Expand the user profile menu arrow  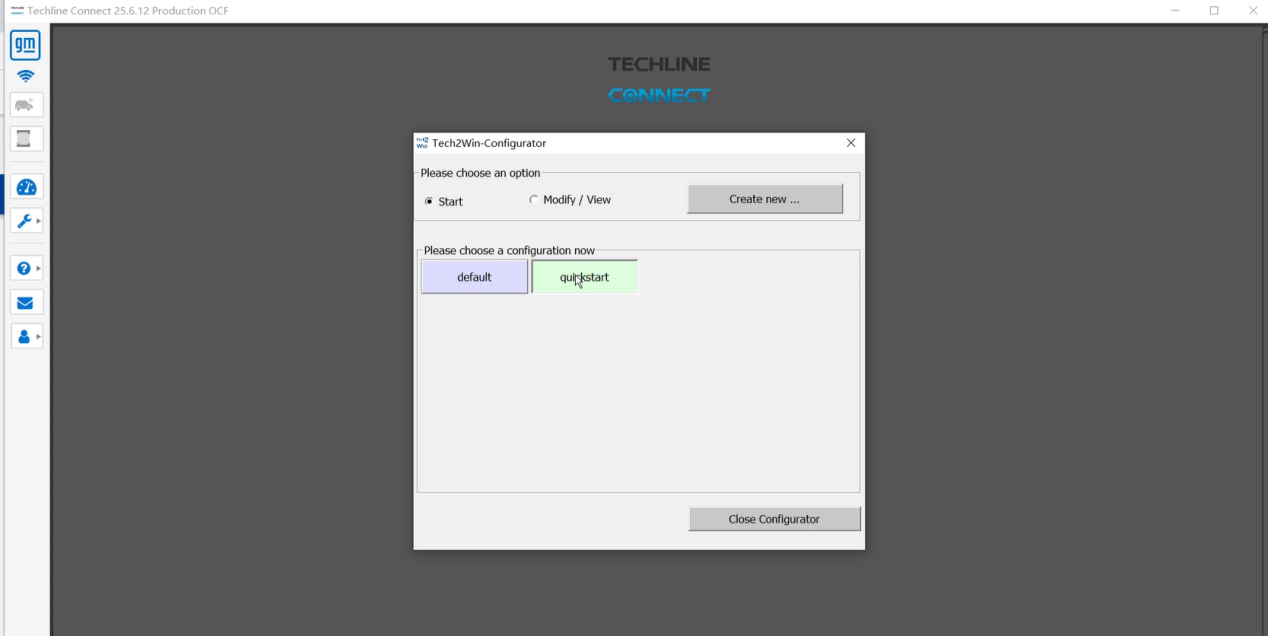(39, 337)
